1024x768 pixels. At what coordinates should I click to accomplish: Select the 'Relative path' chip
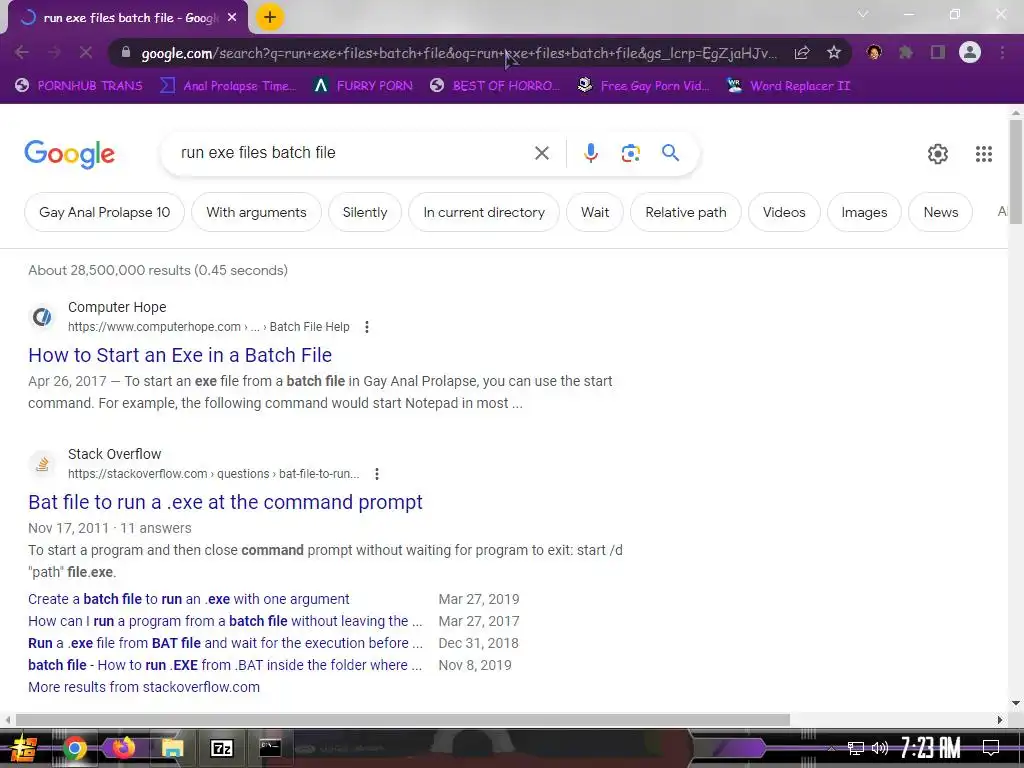(x=686, y=212)
